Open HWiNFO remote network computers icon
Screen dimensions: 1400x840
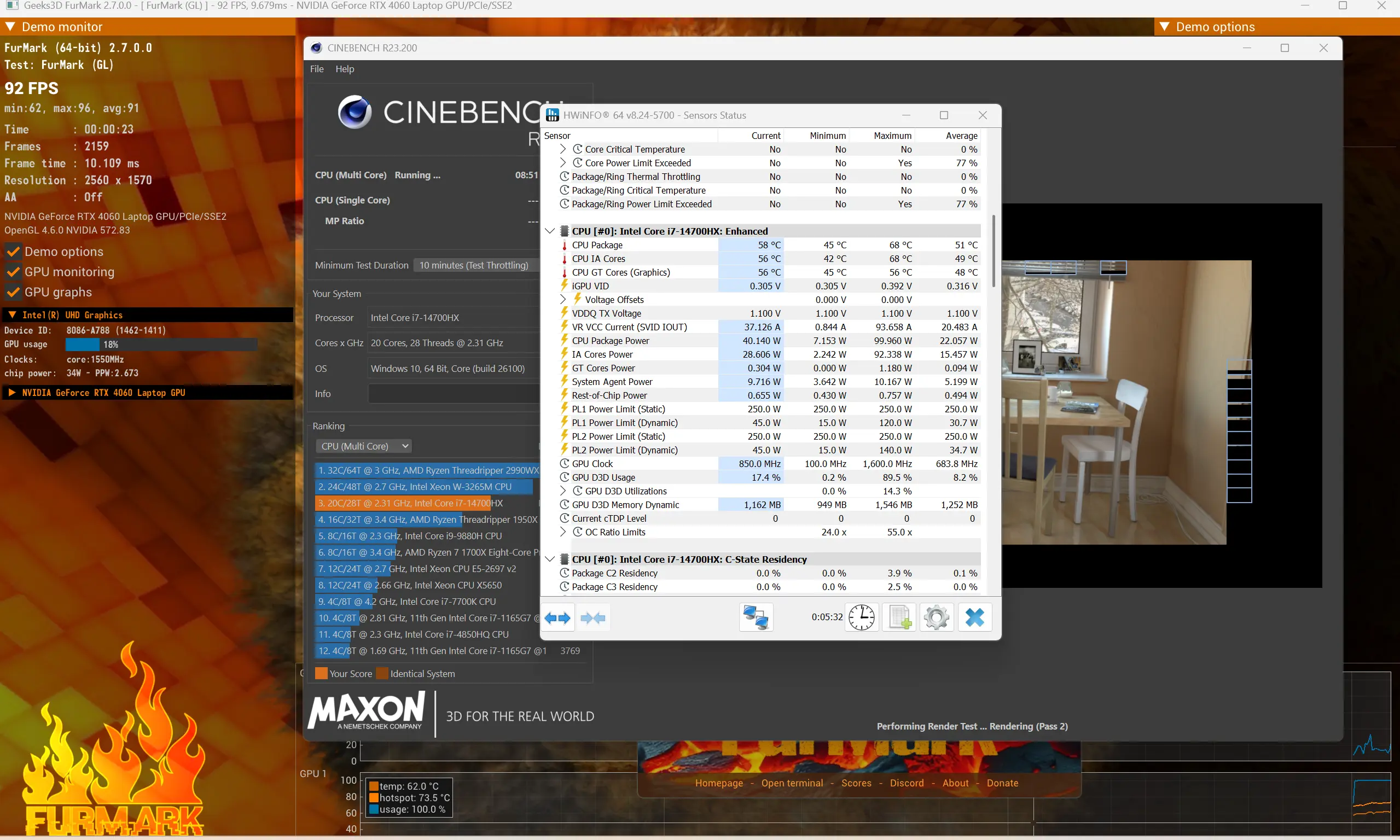(x=756, y=617)
